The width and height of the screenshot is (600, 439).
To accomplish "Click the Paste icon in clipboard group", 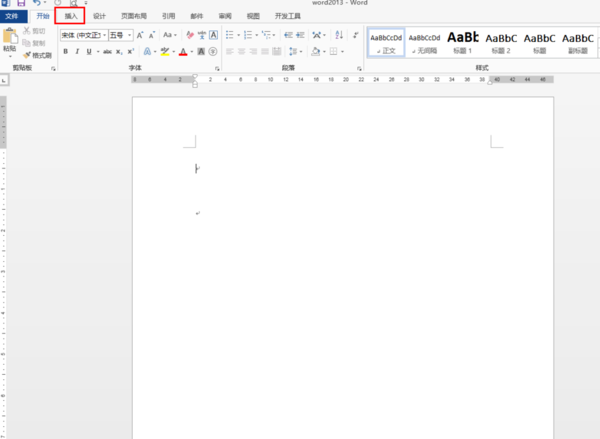I will [x=9, y=40].
